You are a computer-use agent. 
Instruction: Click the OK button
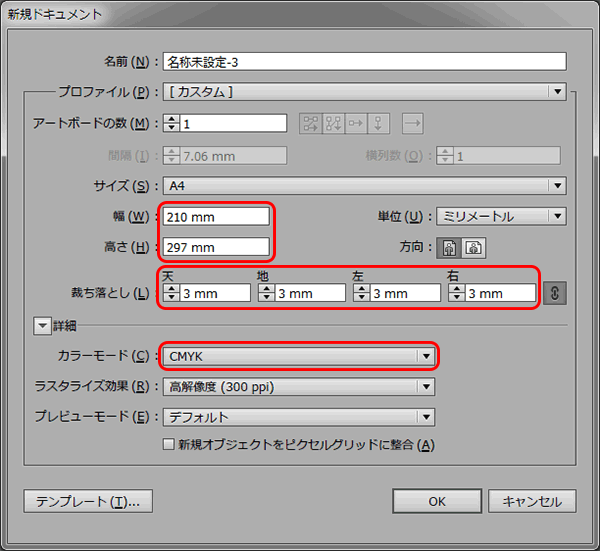[437, 501]
